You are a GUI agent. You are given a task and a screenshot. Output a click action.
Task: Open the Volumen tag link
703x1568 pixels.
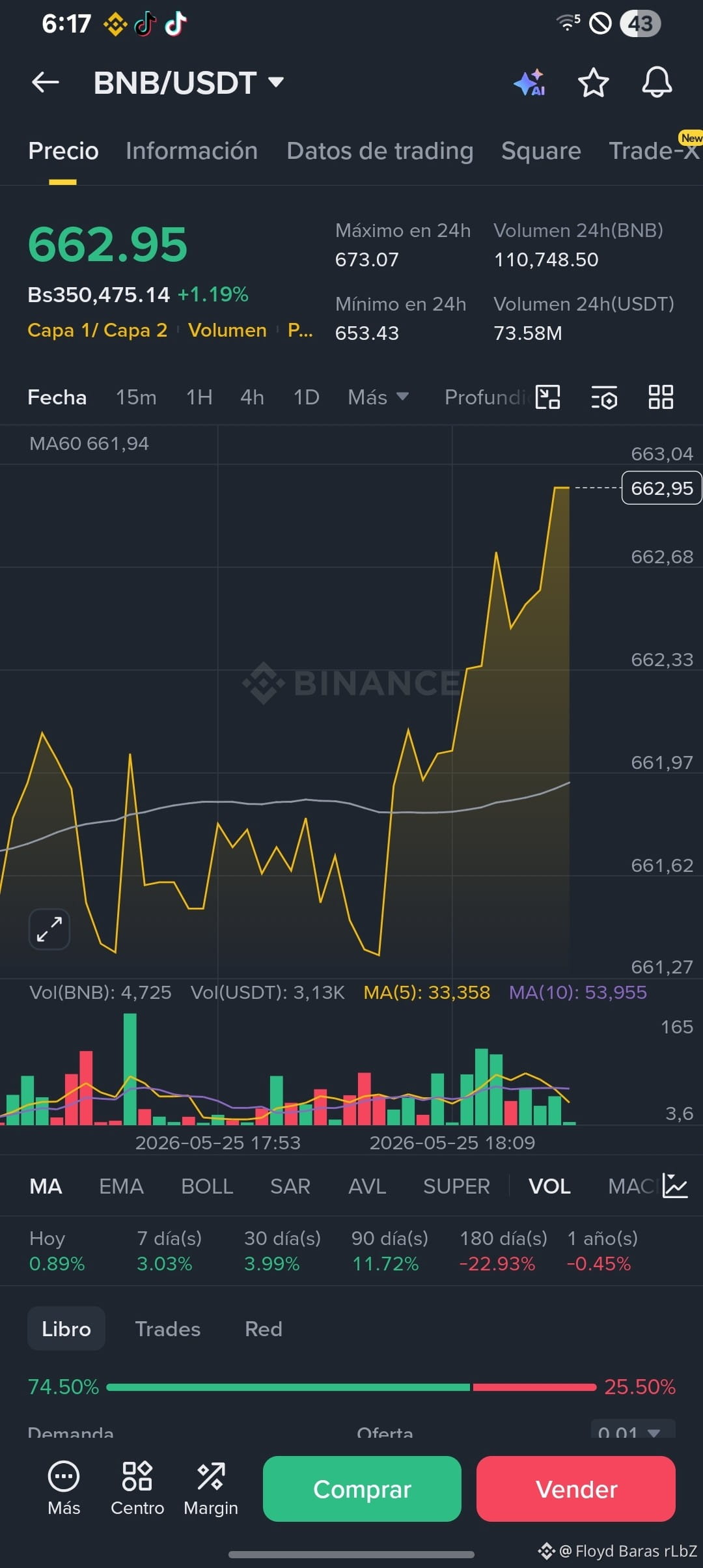[x=227, y=330]
